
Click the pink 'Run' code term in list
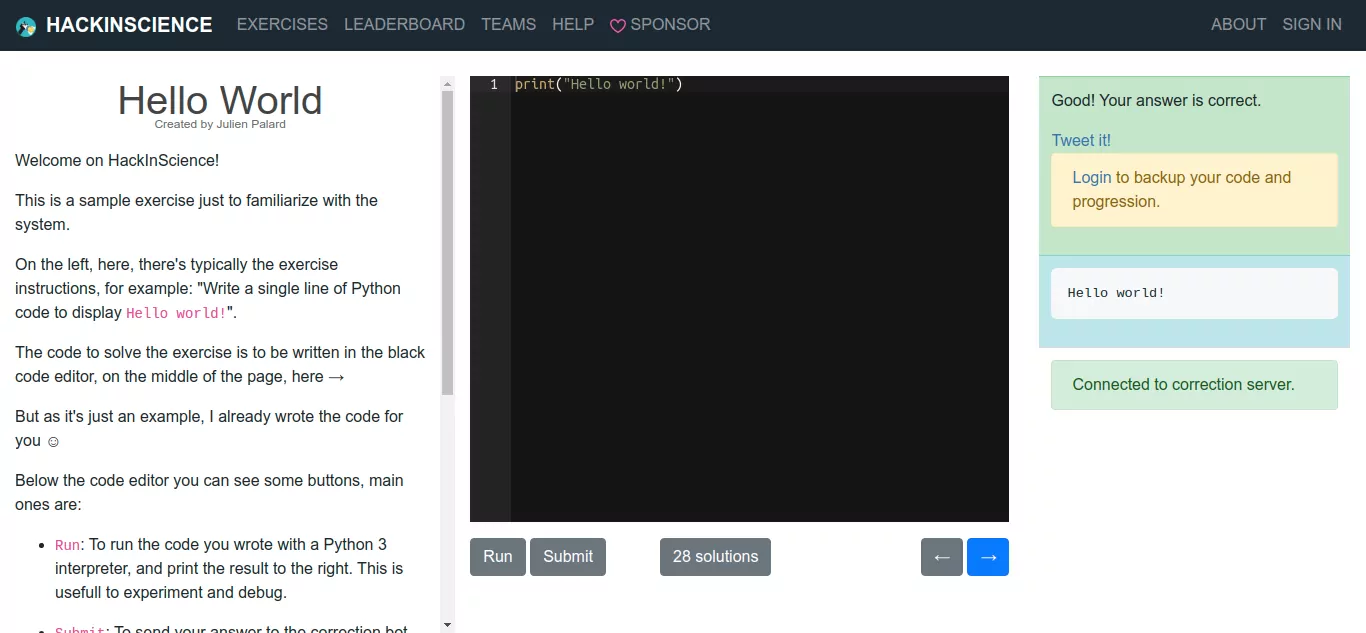tap(67, 546)
